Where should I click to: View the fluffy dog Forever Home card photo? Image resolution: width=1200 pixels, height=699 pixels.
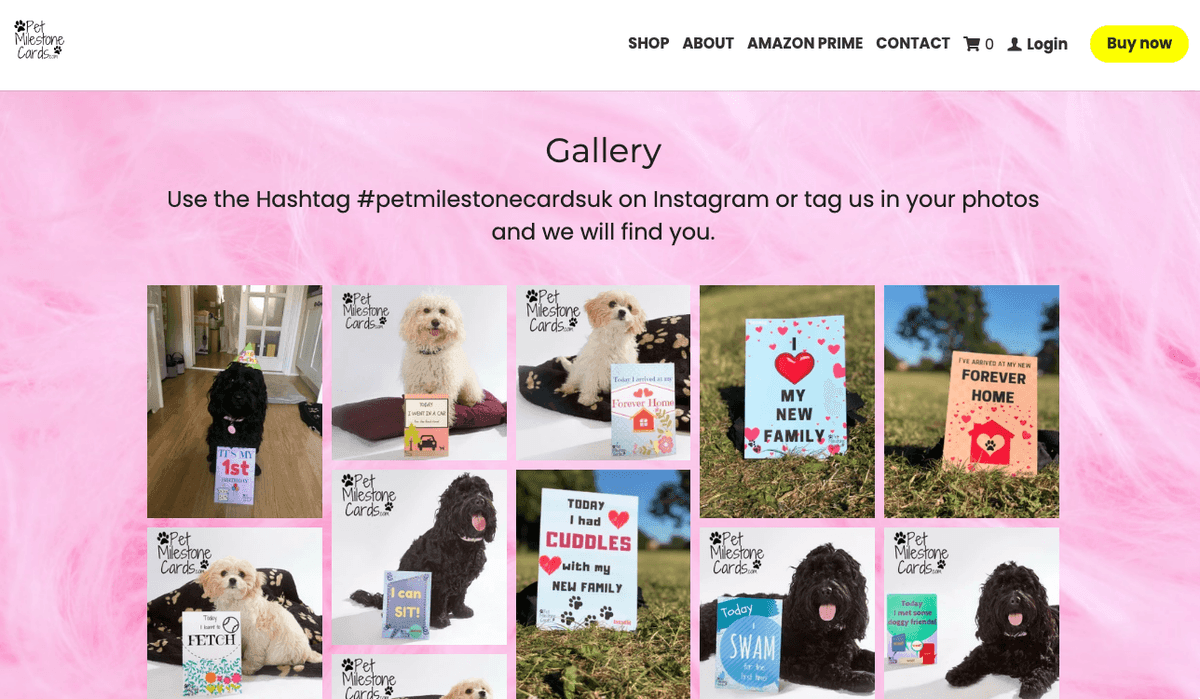pyautogui.click(x=603, y=372)
